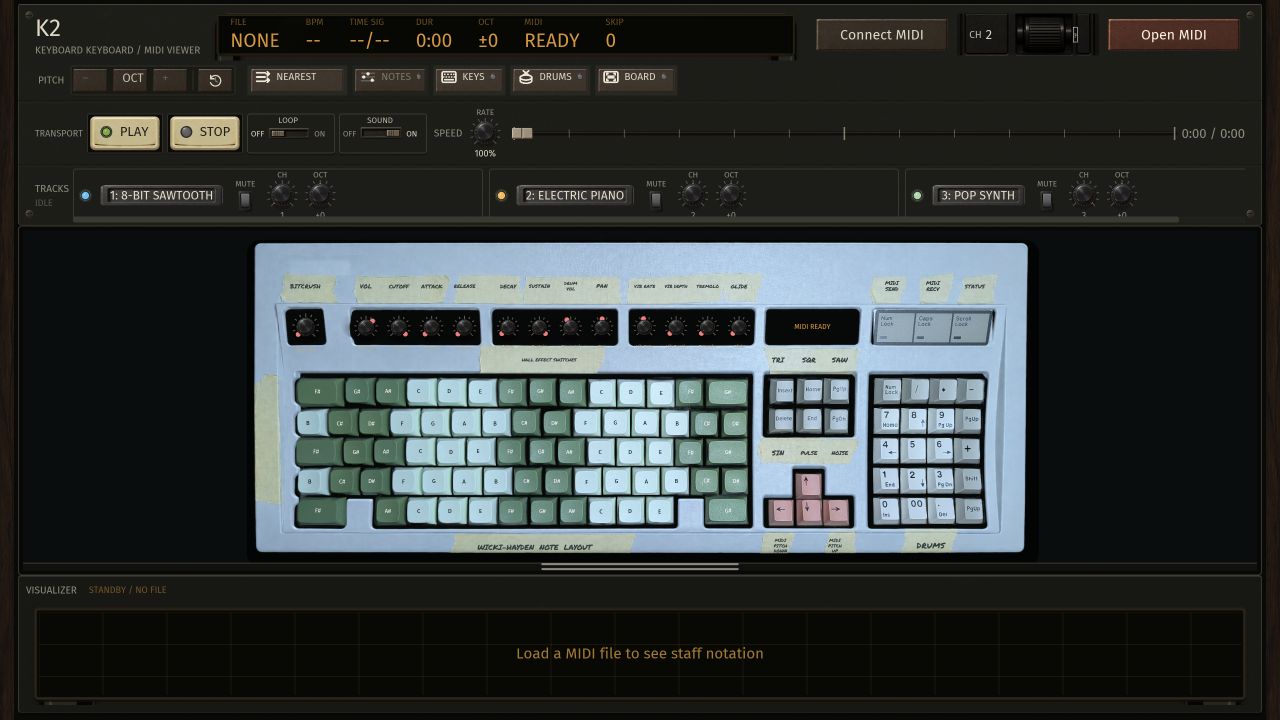
Task: Click the DECAY knob
Action: tap(508, 326)
